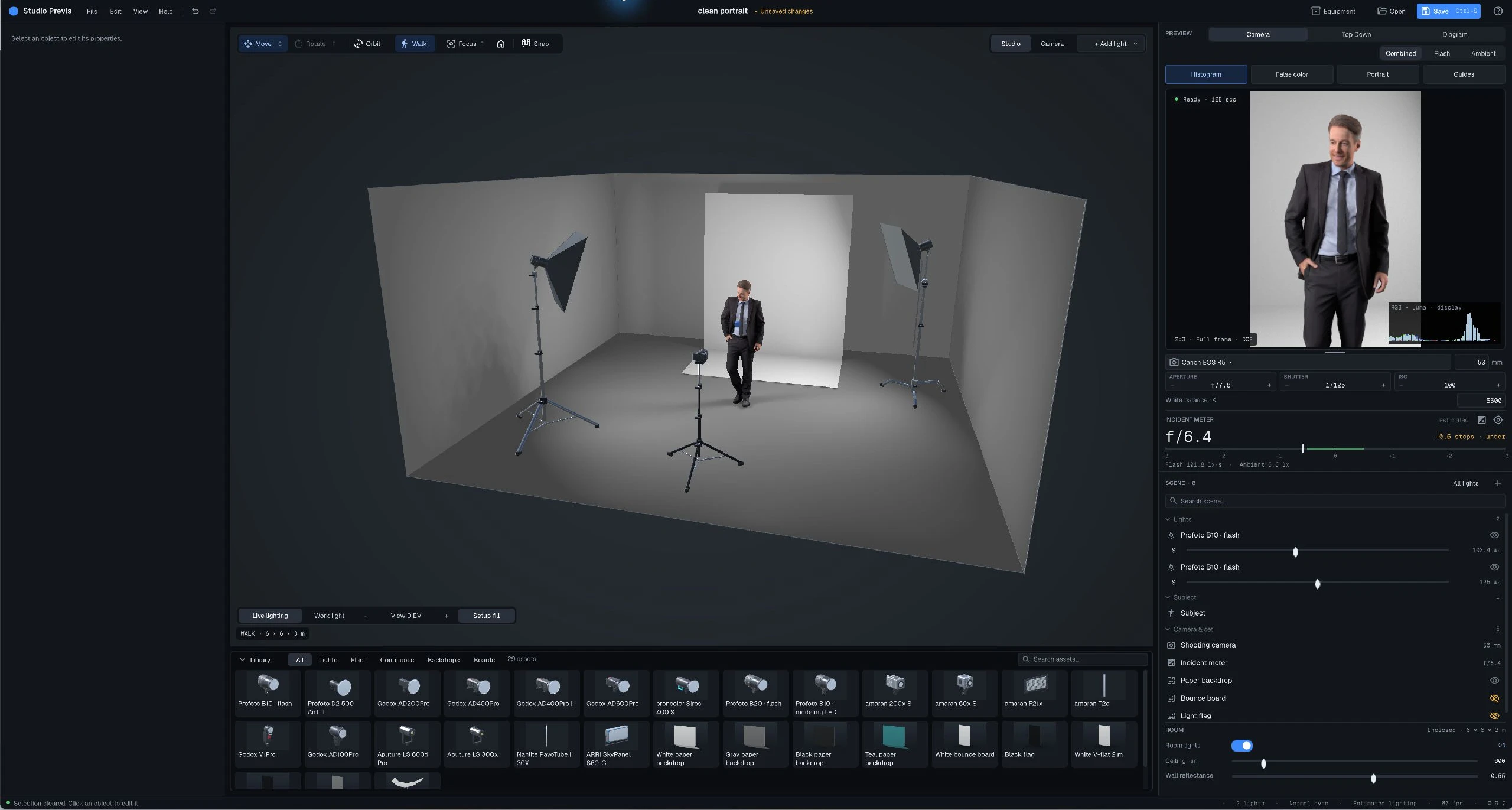1512x810 pixels.
Task: Select the Rotate tool
Action: click(315, 44)
